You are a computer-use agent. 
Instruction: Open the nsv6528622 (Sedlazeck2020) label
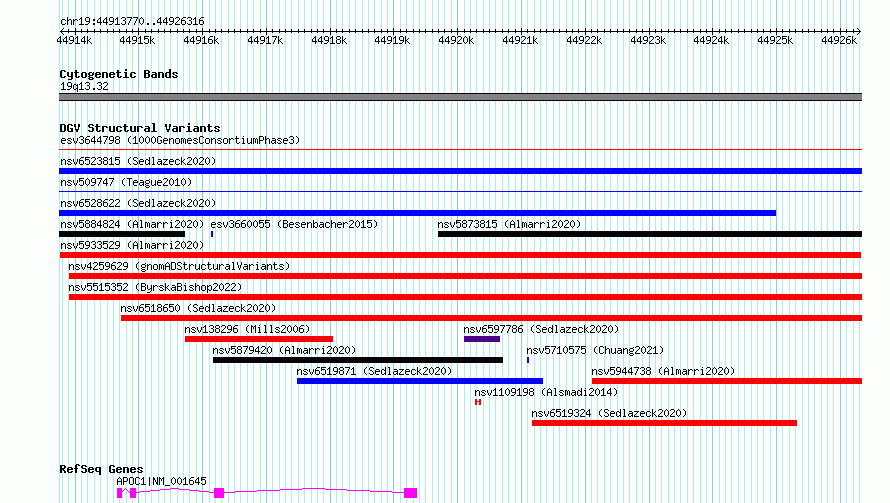pos(138,203)
